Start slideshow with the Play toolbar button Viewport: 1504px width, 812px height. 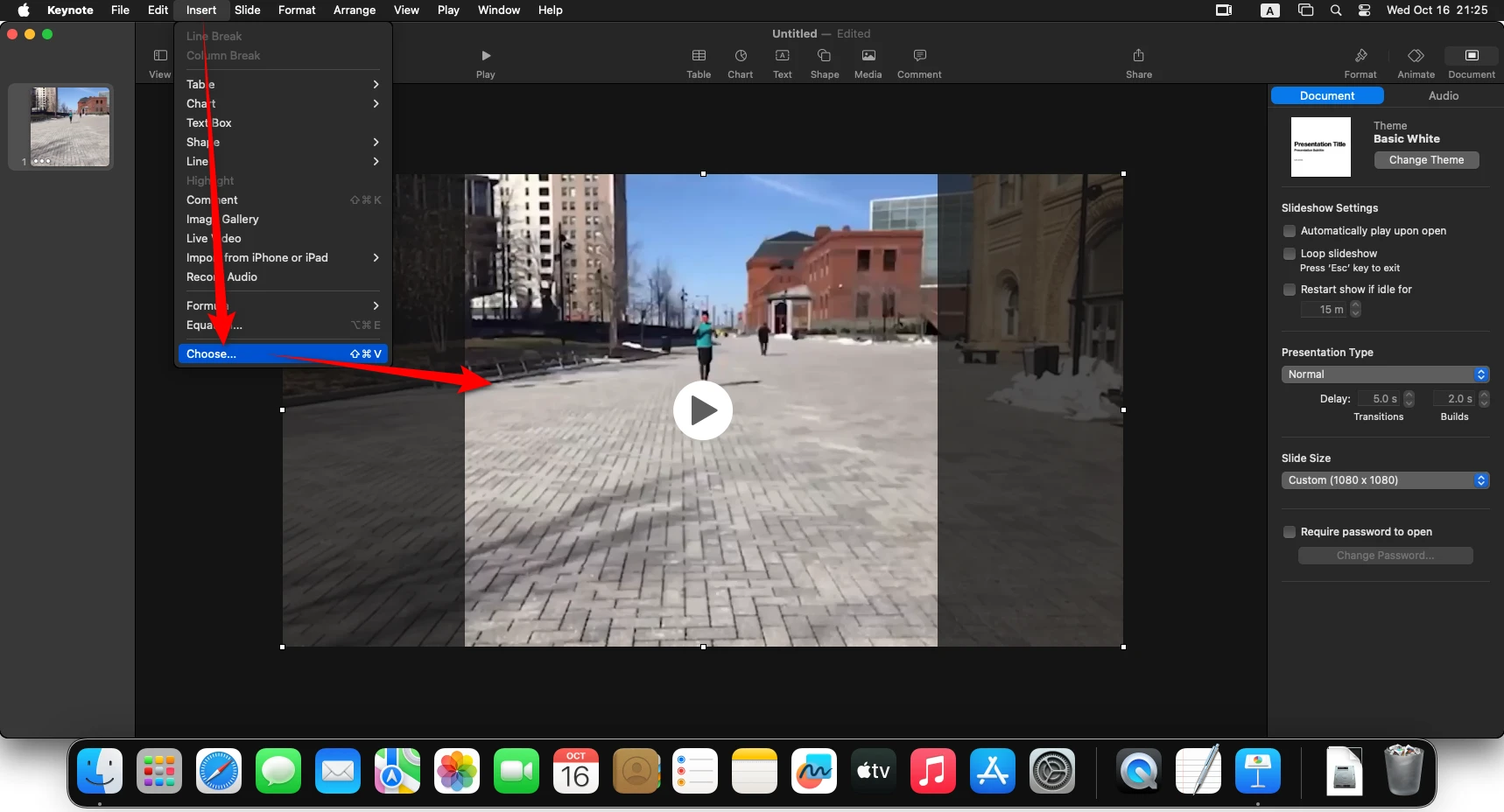[486, 56]
